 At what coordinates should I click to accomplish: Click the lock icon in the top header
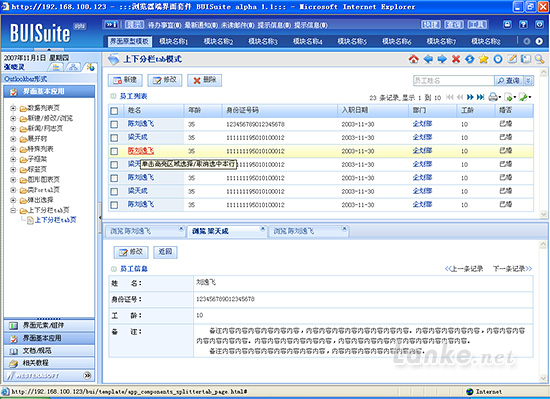tap(507, 24)
